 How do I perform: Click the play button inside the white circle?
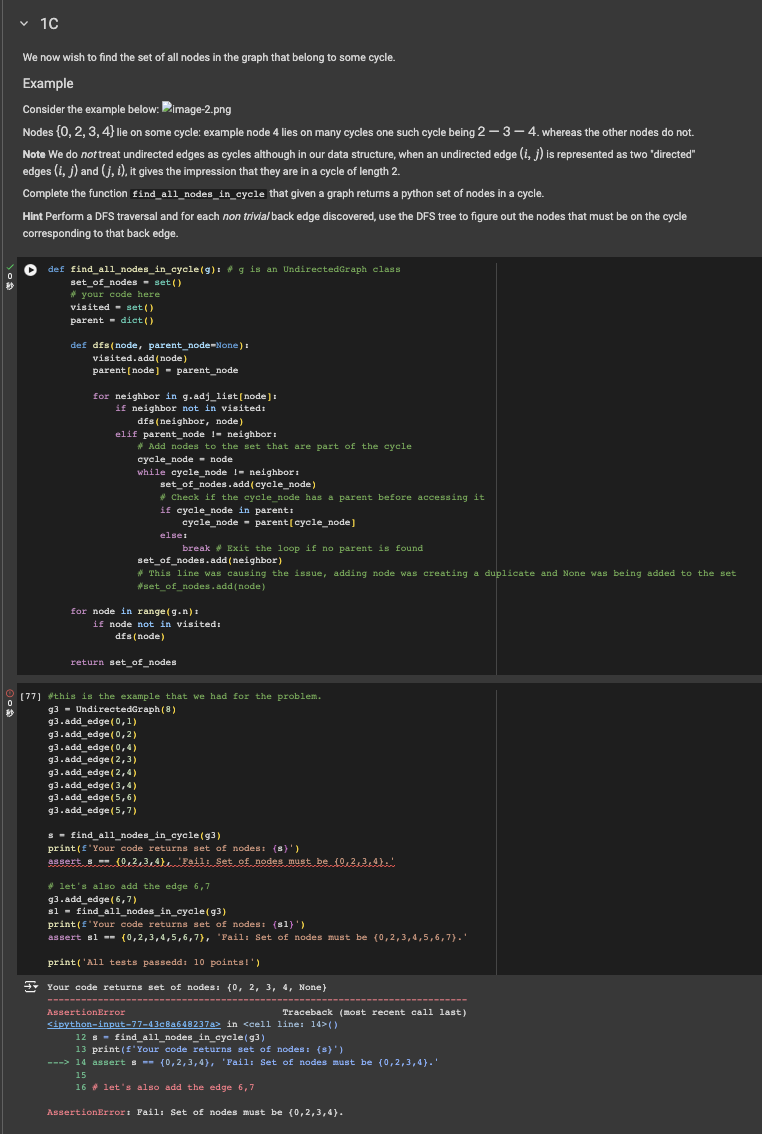pos(30,270)
